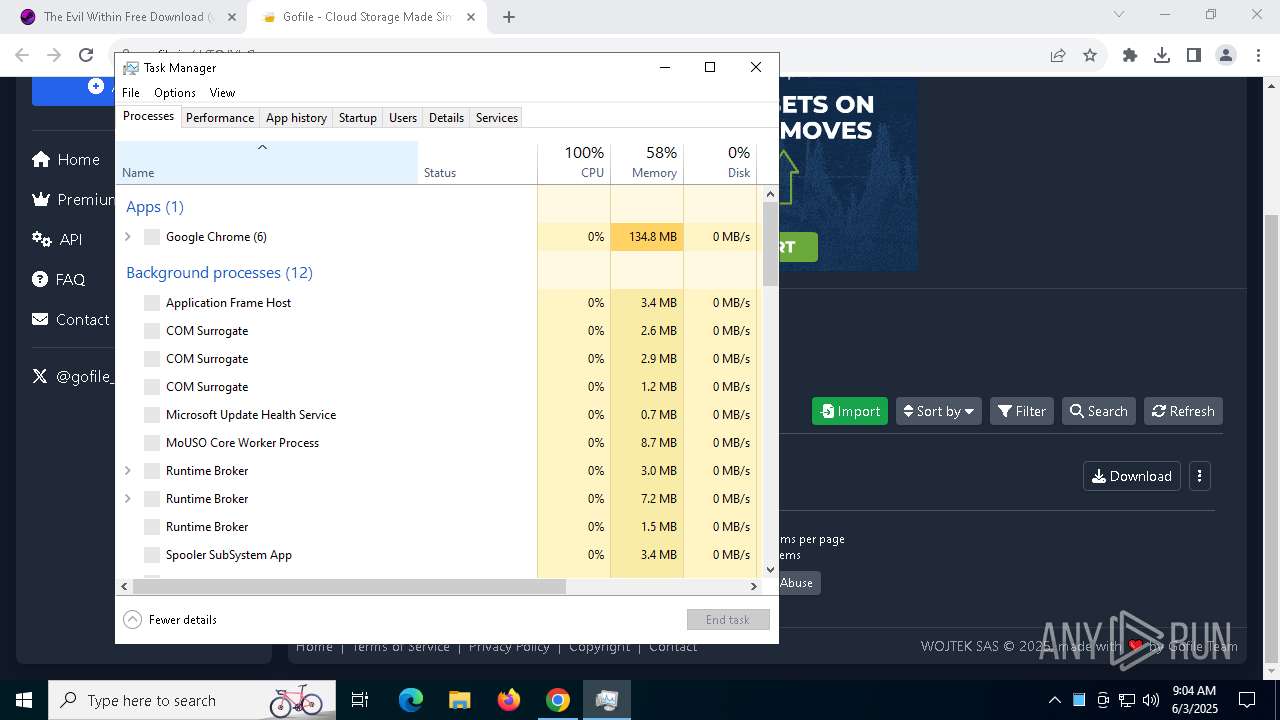This screenshot has height=720, width=1280.
Task: Click the Task Manager vertical scrollbar thumb
Action: click(770, 244)
